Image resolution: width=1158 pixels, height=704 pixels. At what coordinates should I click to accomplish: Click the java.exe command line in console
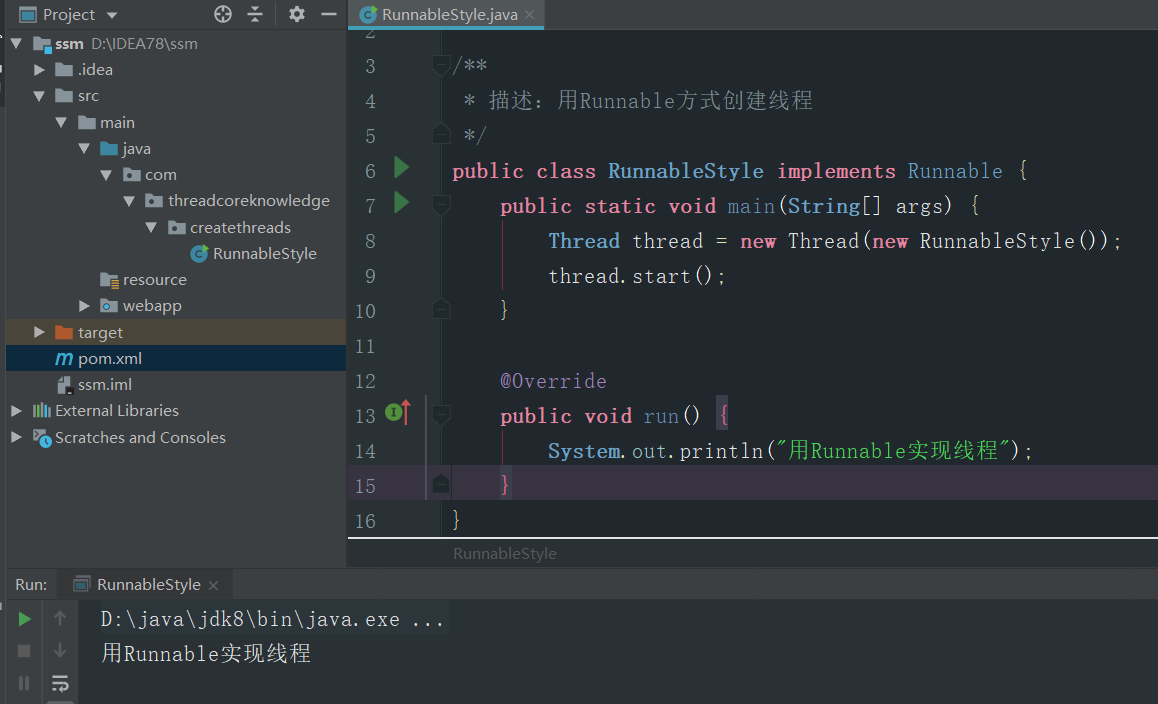click(272, 619)
